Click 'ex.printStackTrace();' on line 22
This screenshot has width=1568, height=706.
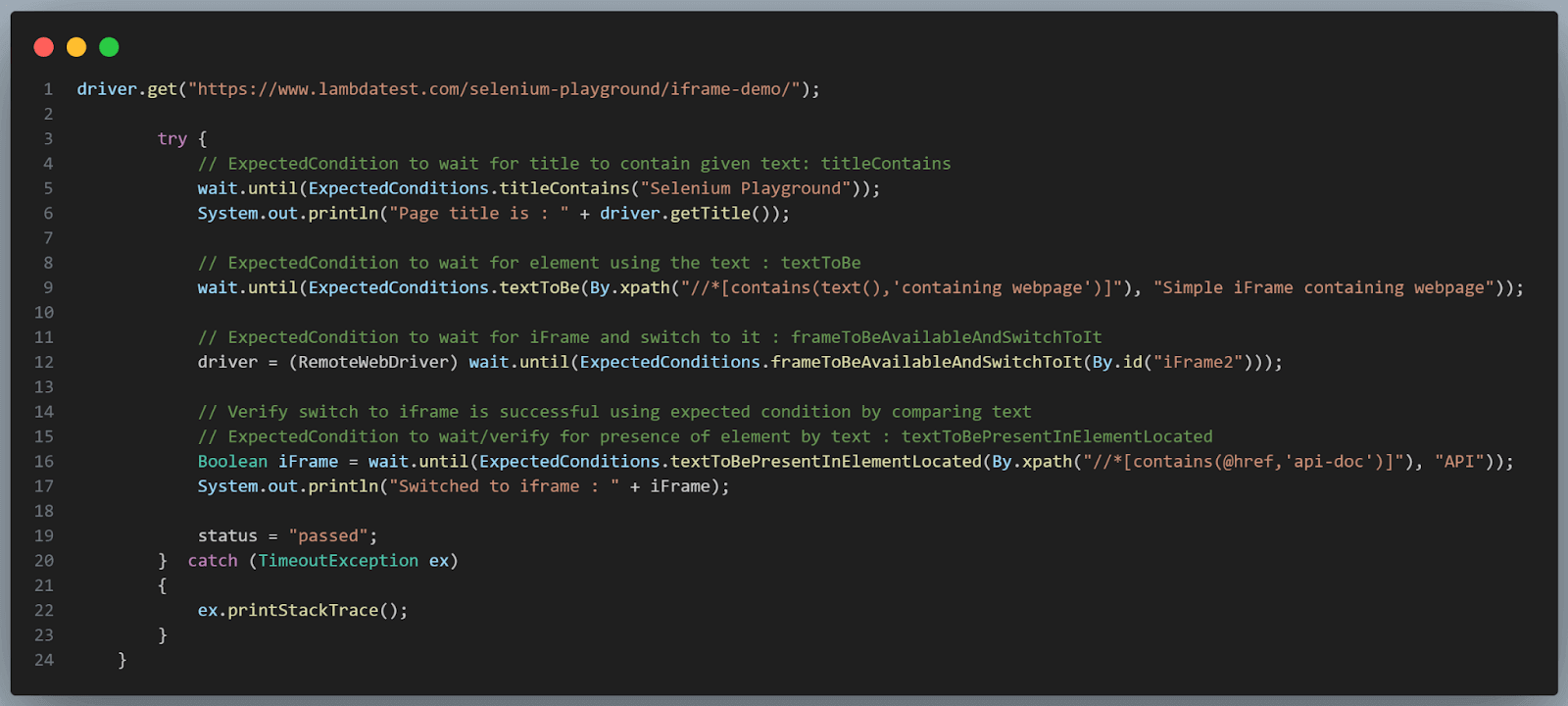pos(303,611)
